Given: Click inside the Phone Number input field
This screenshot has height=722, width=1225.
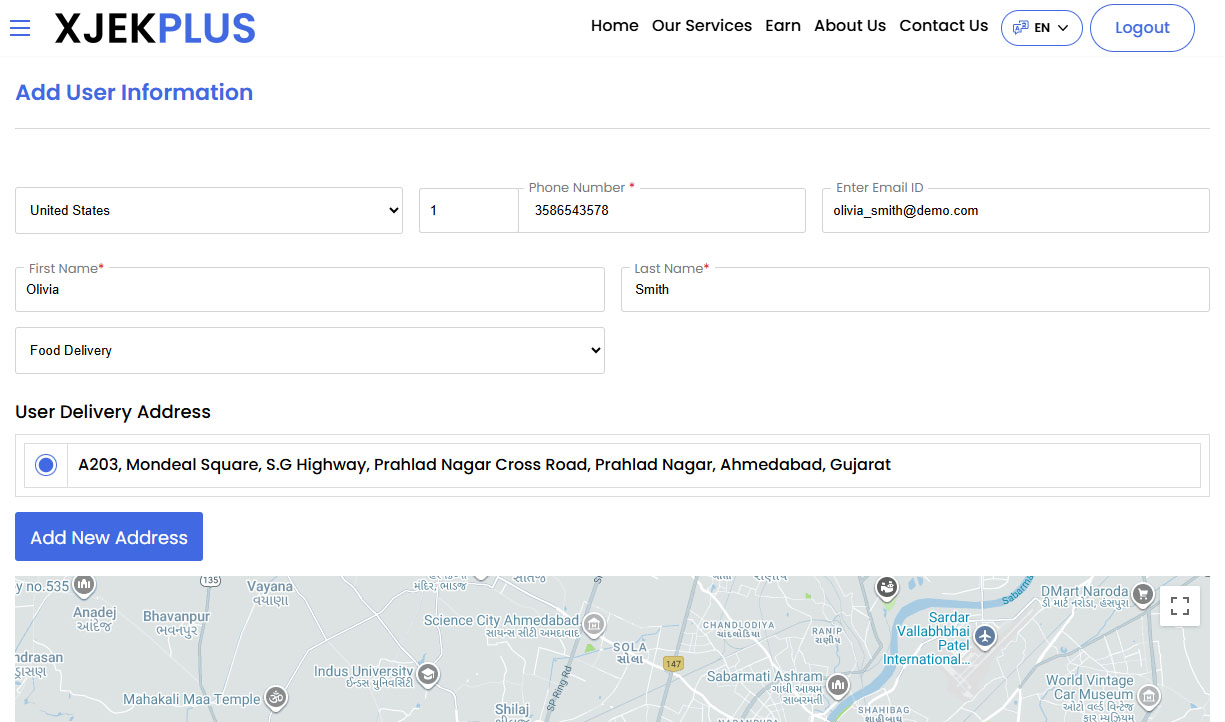Looking at the screenshot, I should [x=662, y=210].
